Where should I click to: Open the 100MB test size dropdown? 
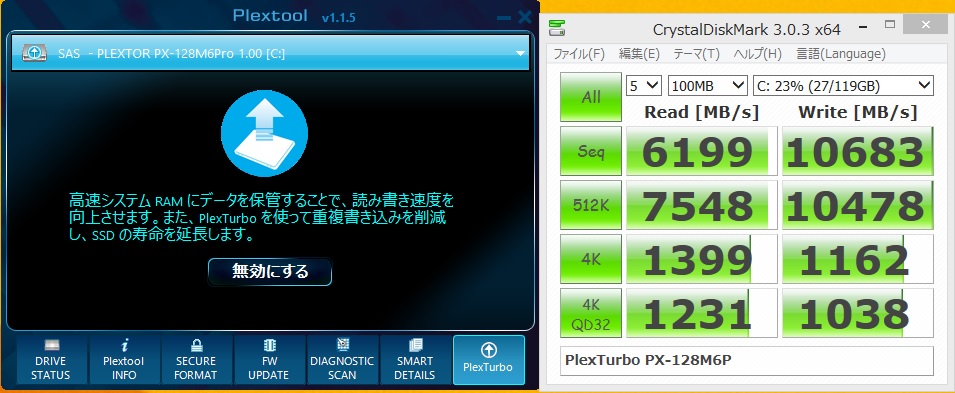click(708, 85)
